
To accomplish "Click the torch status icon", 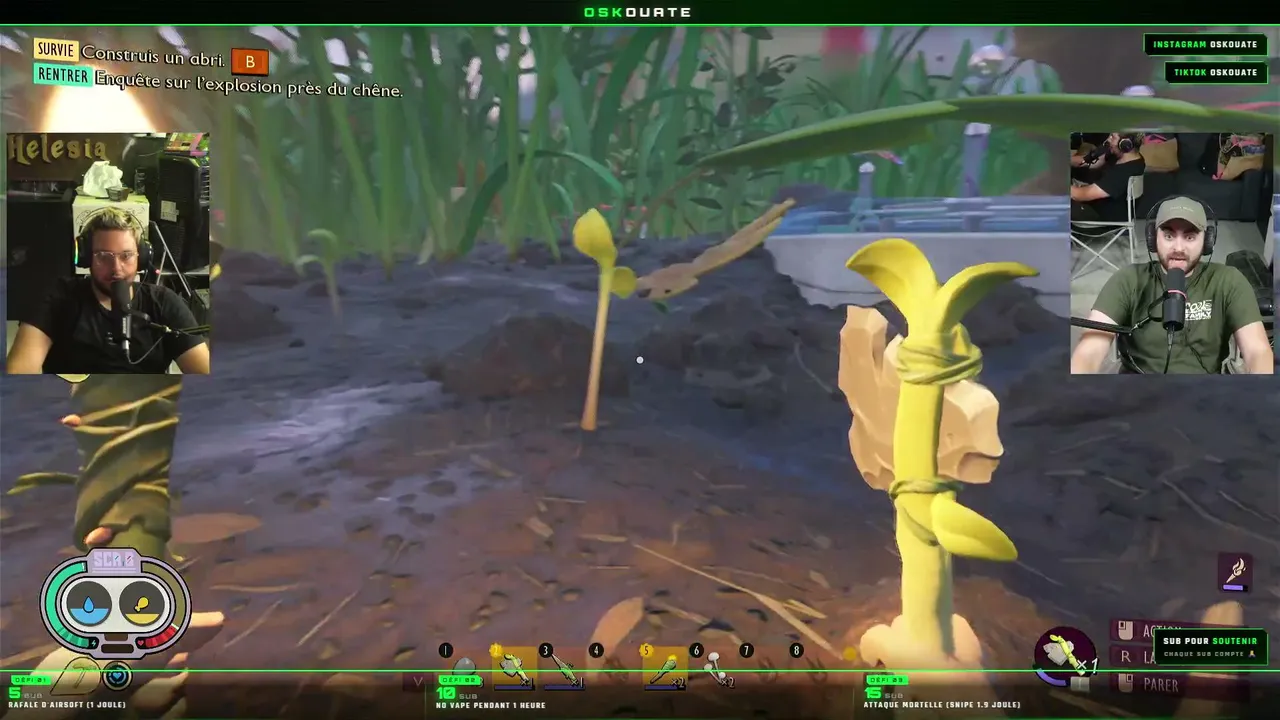I will (1234, 570).
